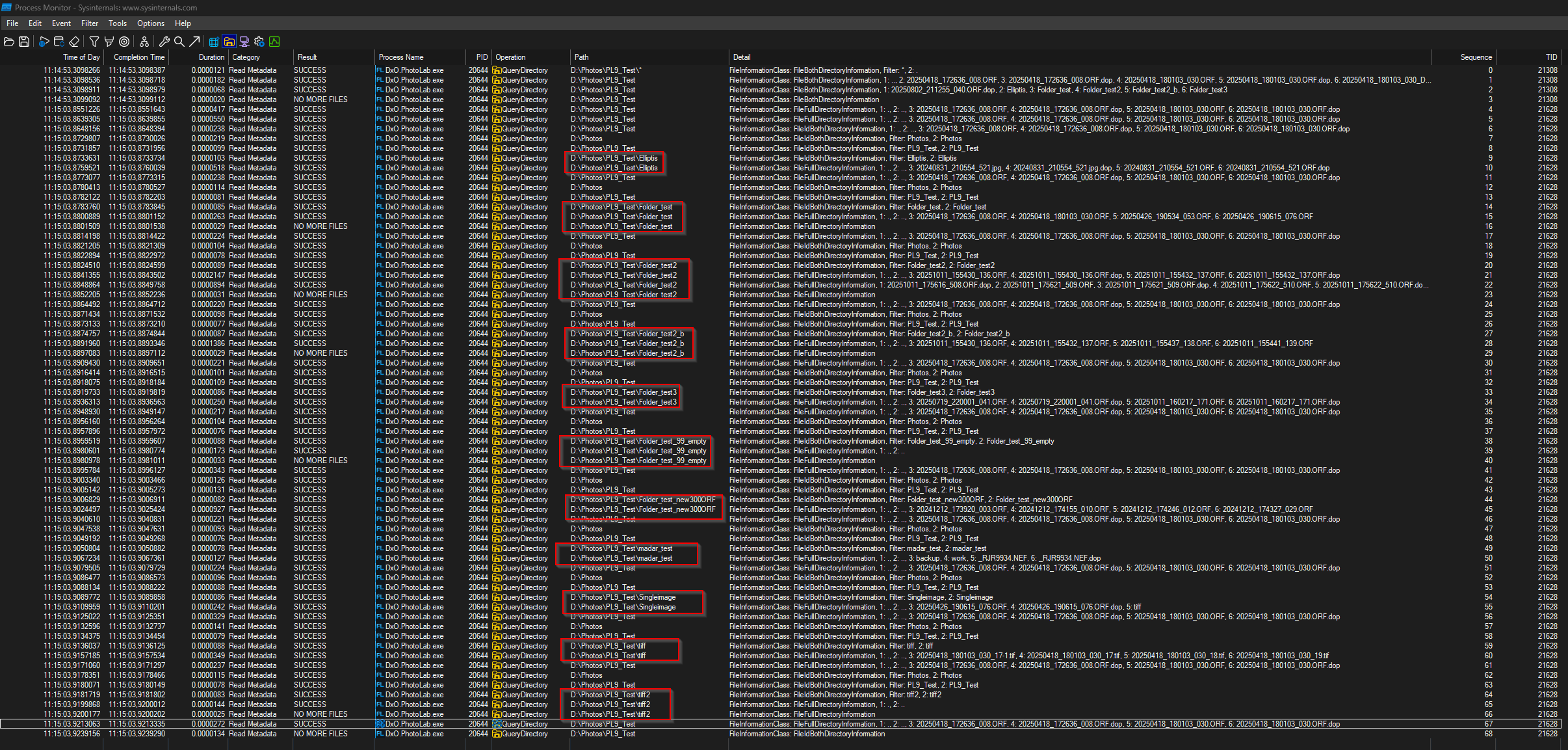Toggle Show Profiling Events graph icon
1568x750 pixels.
point(274,42)
